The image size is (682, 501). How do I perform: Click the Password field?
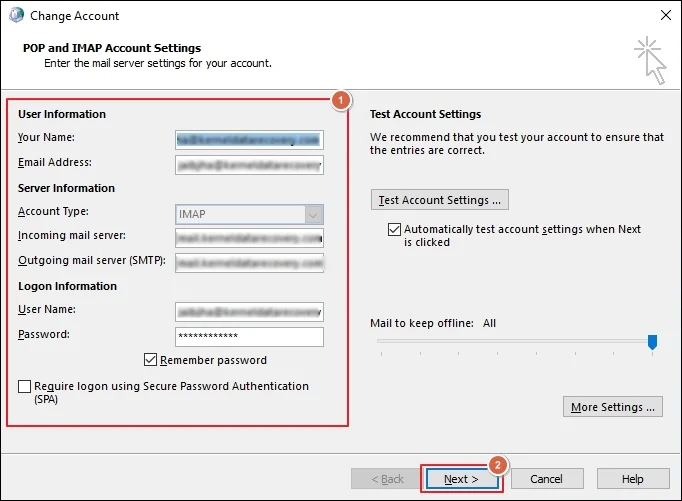click(249, 337)
